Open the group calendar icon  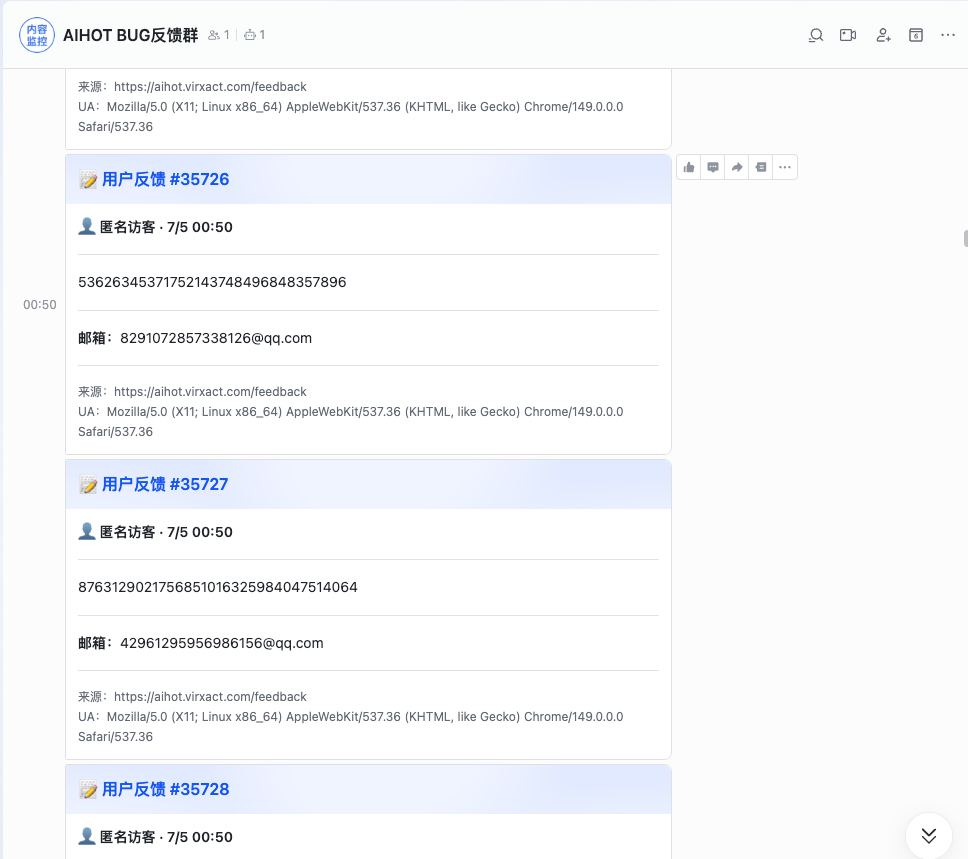pyautogui.click(x=916, y=35)
